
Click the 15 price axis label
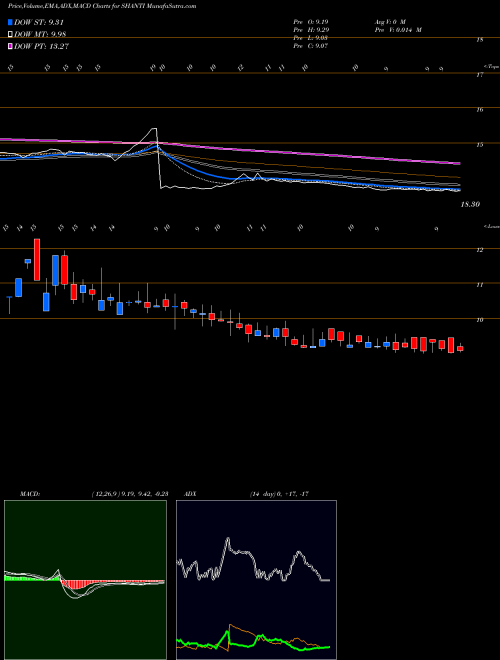tap(479, 145)
